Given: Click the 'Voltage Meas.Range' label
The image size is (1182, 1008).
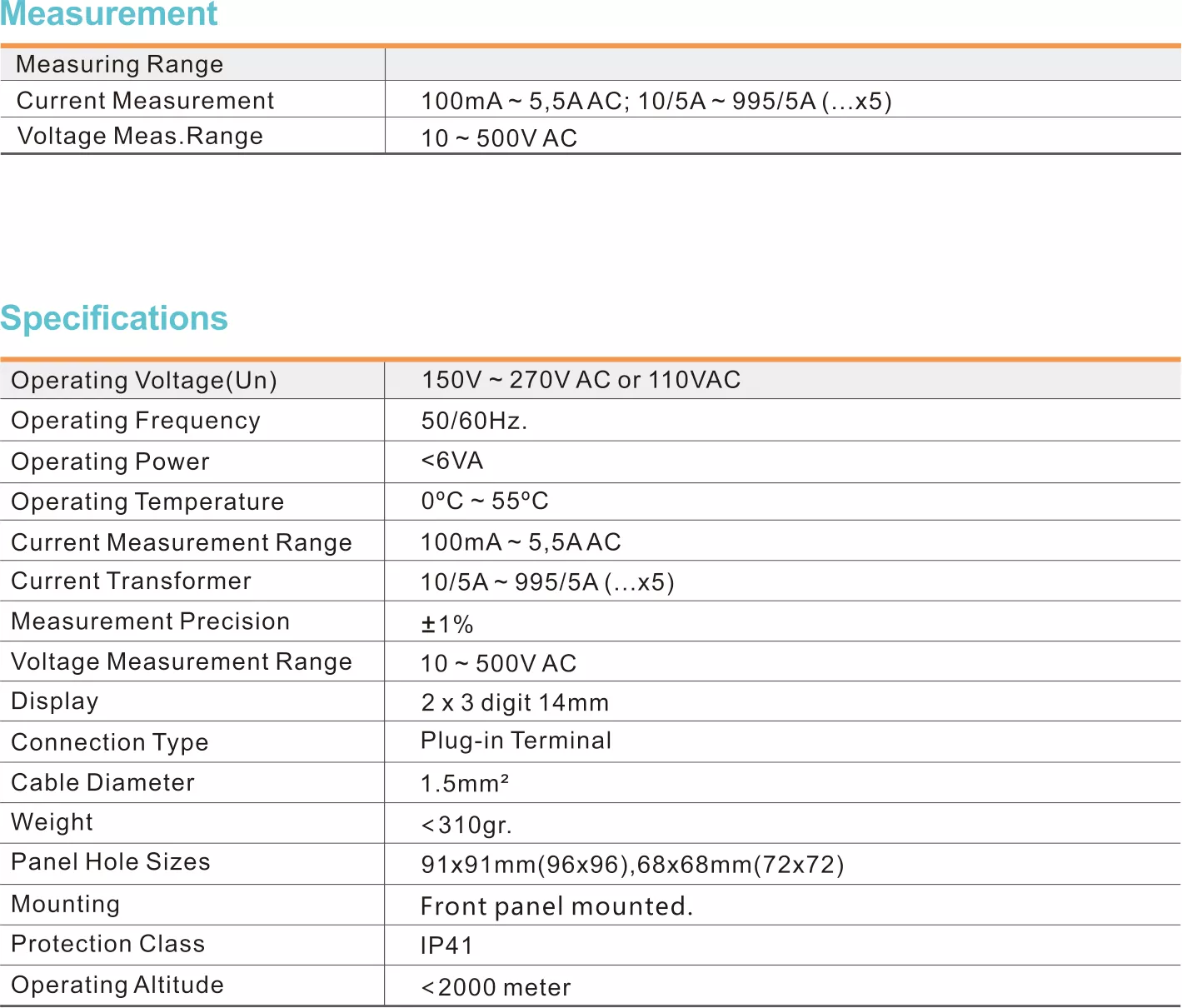Looking at the screenshot, I should 140,136.
